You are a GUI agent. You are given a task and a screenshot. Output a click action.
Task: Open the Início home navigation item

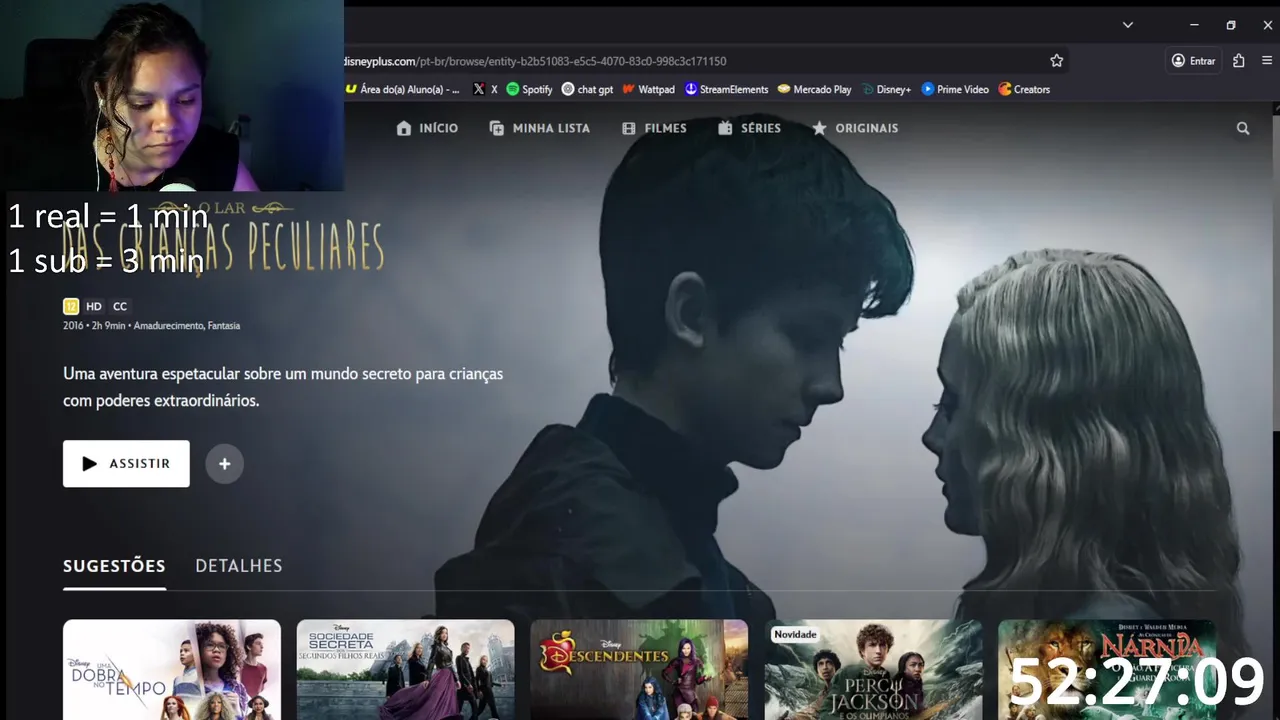click(x=427, y=128)
